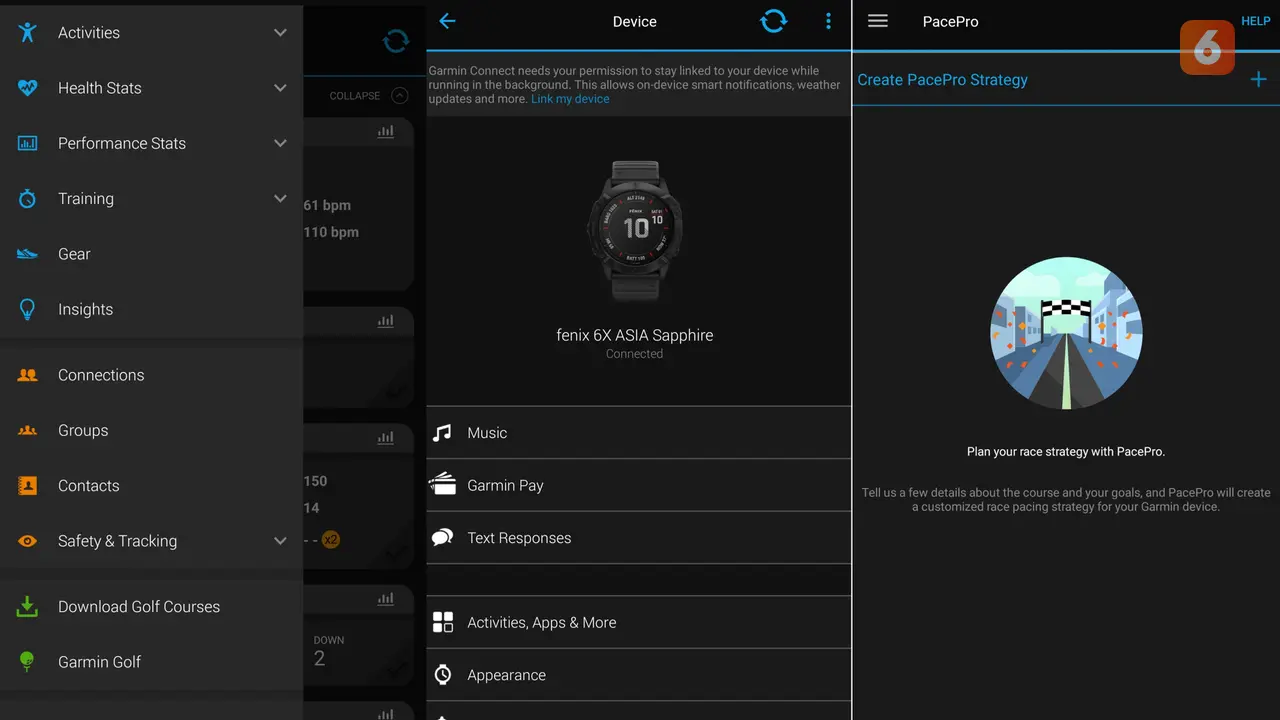Tap the 110 bpm value
The height and width of the screenshot is (720, 1280).
(x=331, y=232)
